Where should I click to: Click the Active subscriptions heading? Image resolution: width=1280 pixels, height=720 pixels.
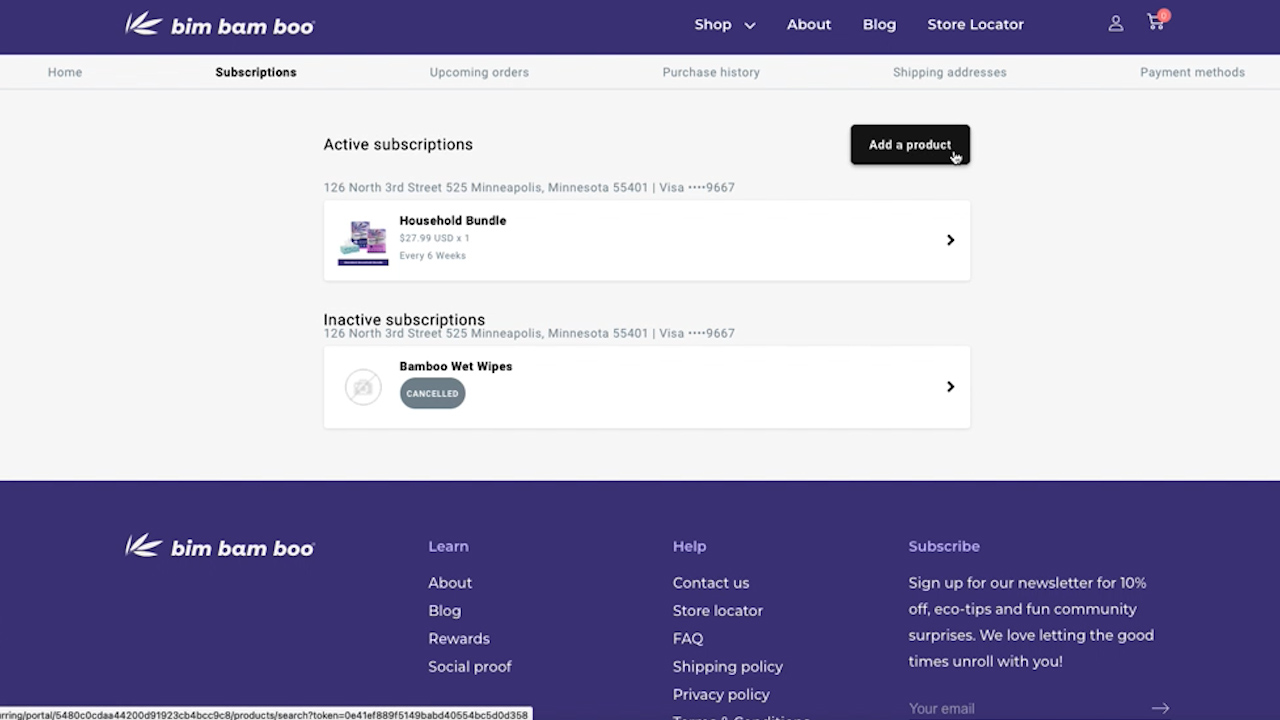click(x=398, y=145)
